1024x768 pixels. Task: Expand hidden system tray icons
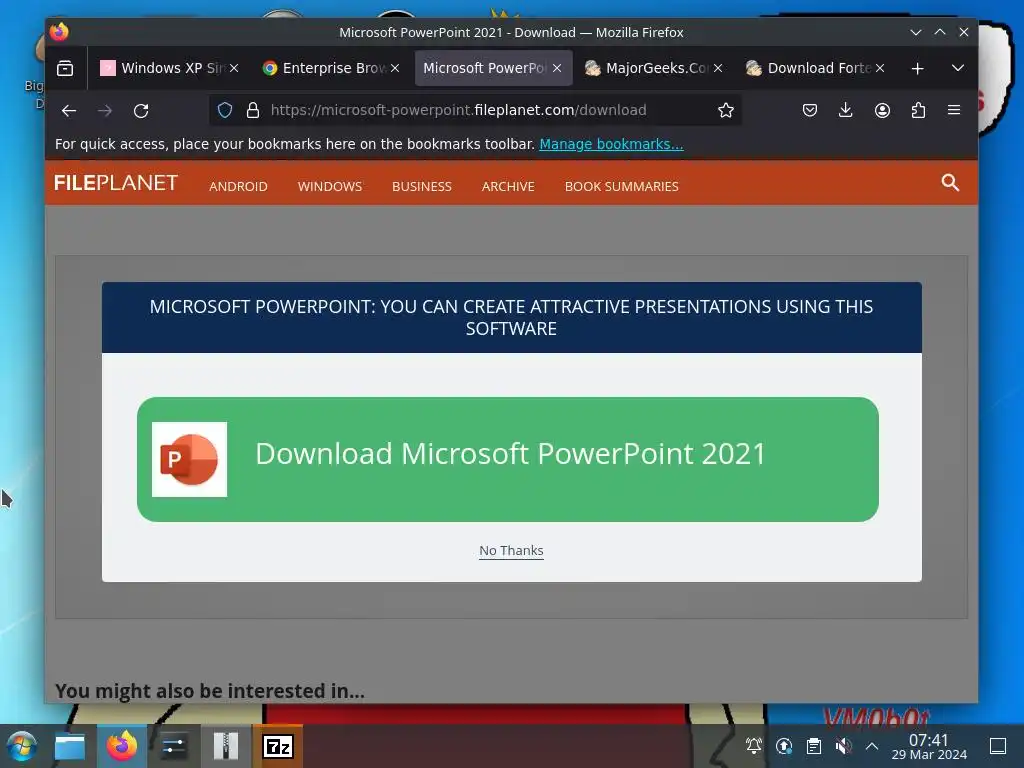872,746
